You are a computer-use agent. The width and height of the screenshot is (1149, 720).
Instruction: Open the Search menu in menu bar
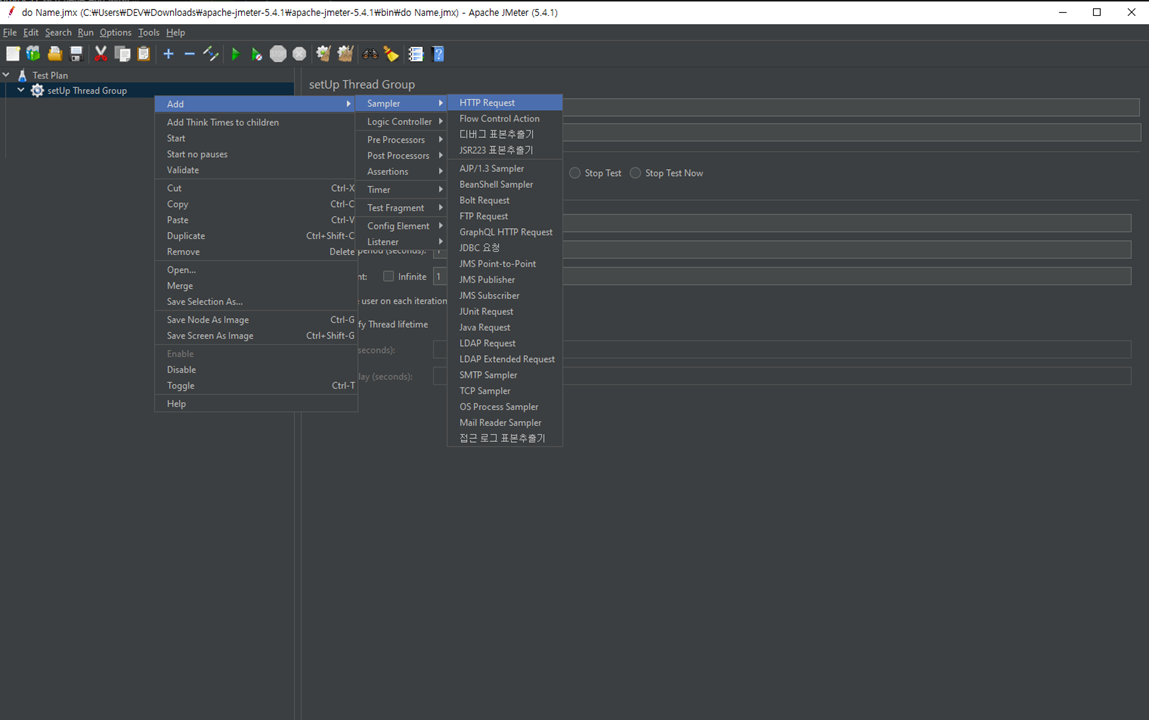(58, 32)
